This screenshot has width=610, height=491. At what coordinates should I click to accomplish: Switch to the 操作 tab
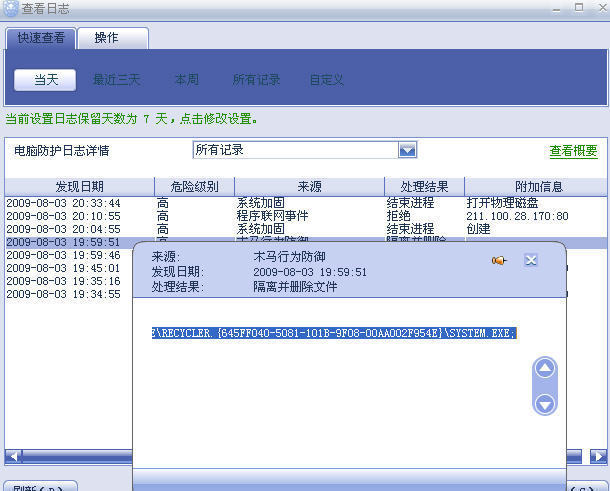113,38
